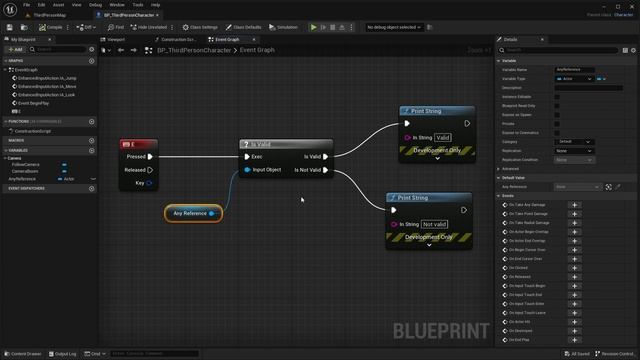Navigate back in graph history
The height and width of the screenshot is (360, 640).
pyautogui.click(x=121, y=50)
